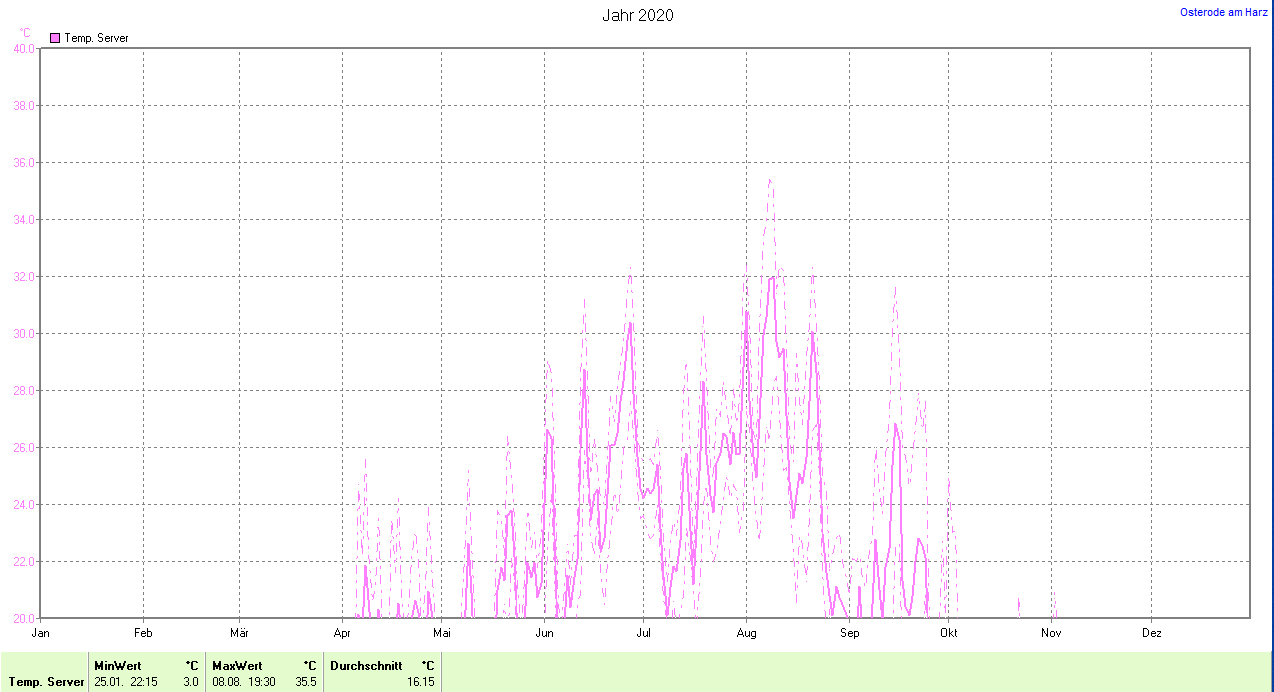Click the Temp. Server row label in the table
The image size is (1274, 692).
point(46,682)
